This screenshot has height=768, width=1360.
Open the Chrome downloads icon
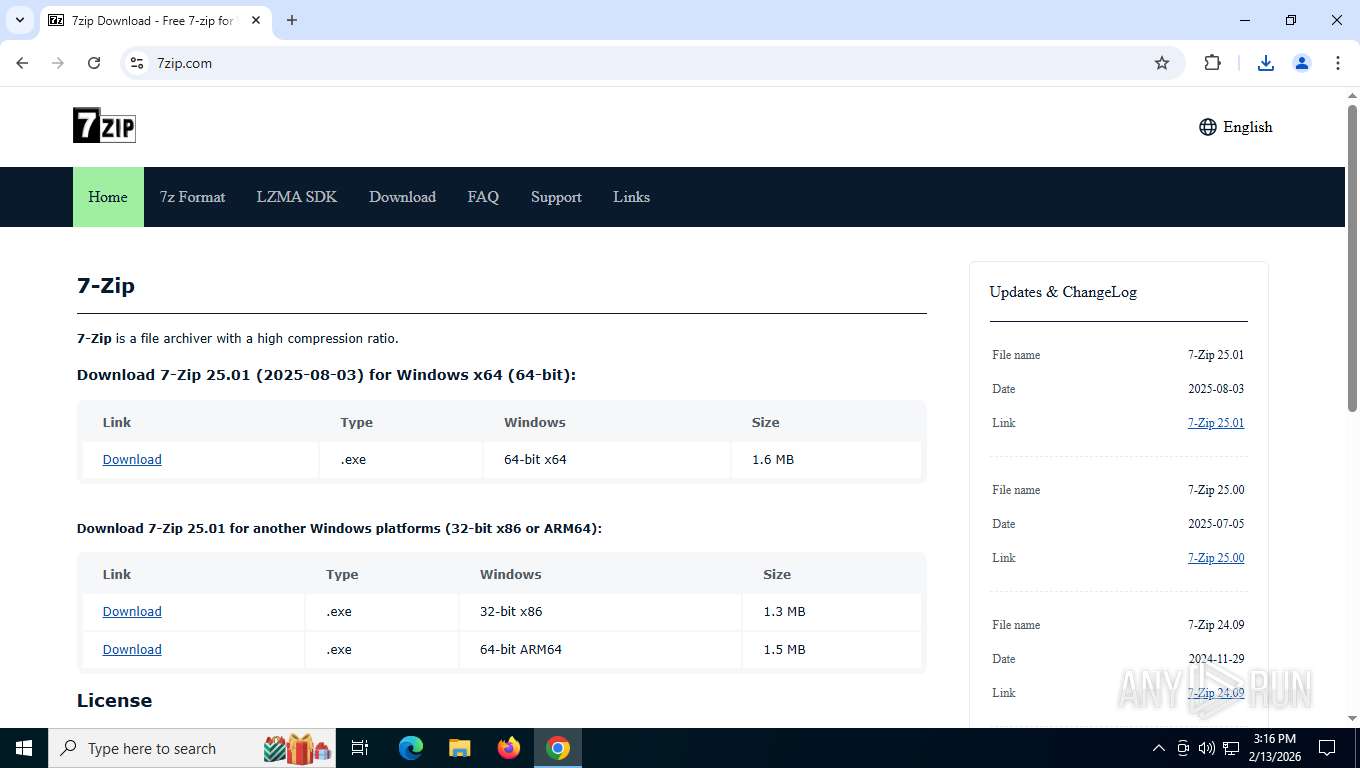[x=1266, y=63]
